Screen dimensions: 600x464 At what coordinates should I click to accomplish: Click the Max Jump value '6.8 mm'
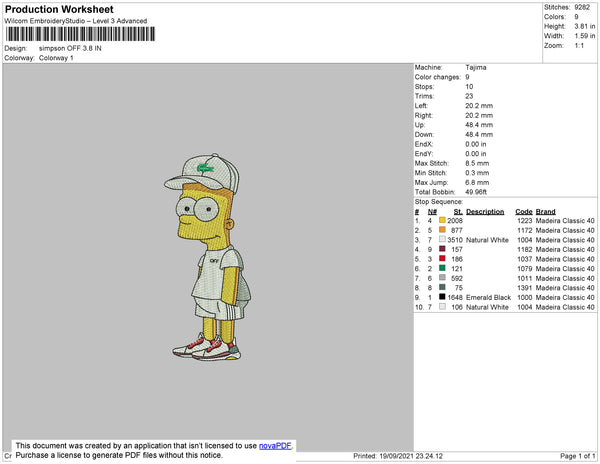point(477,182)
